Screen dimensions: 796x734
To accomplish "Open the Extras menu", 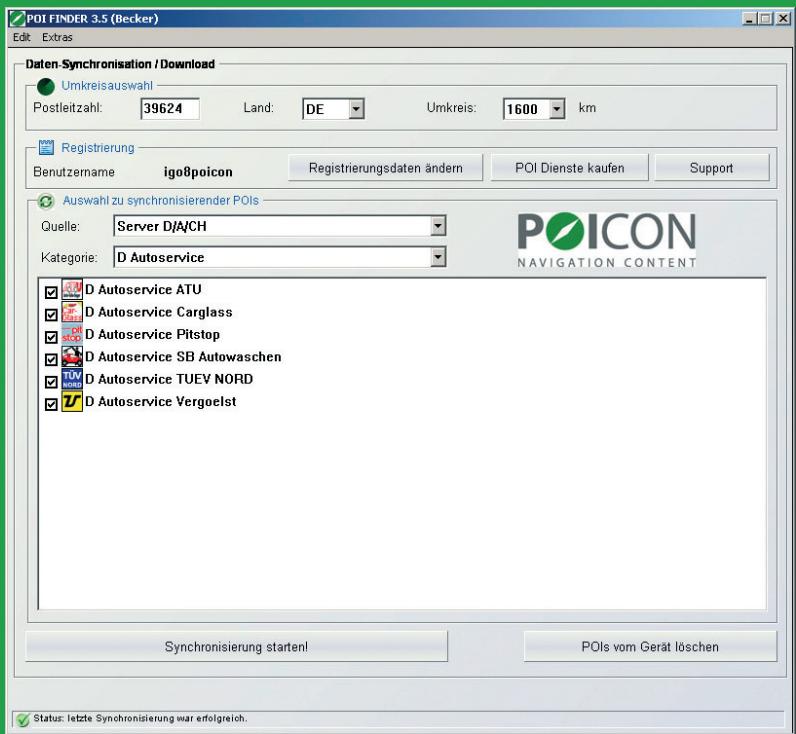I will click(57, 38).
